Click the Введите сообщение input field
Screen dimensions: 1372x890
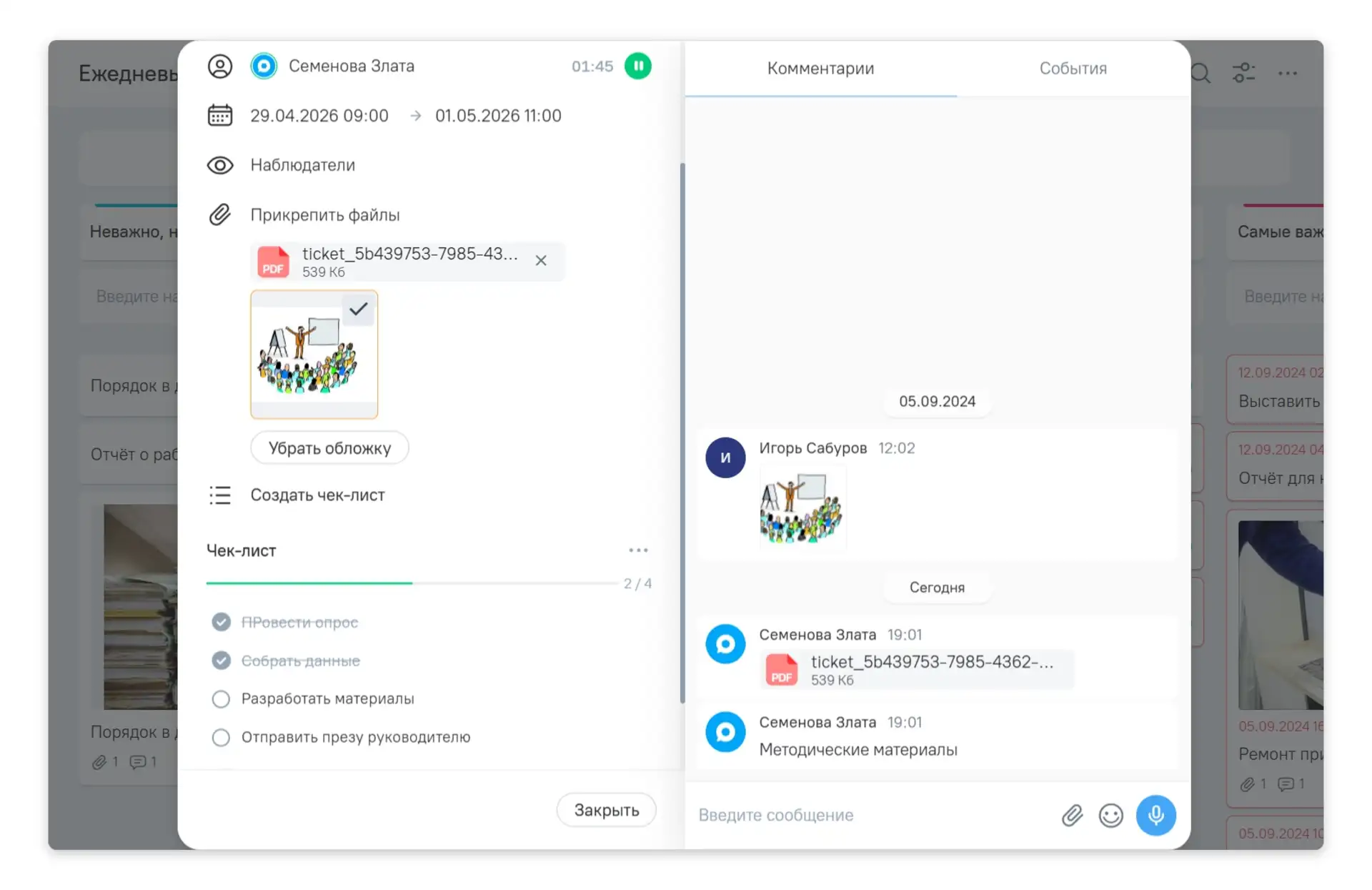(x=872, y=815)
